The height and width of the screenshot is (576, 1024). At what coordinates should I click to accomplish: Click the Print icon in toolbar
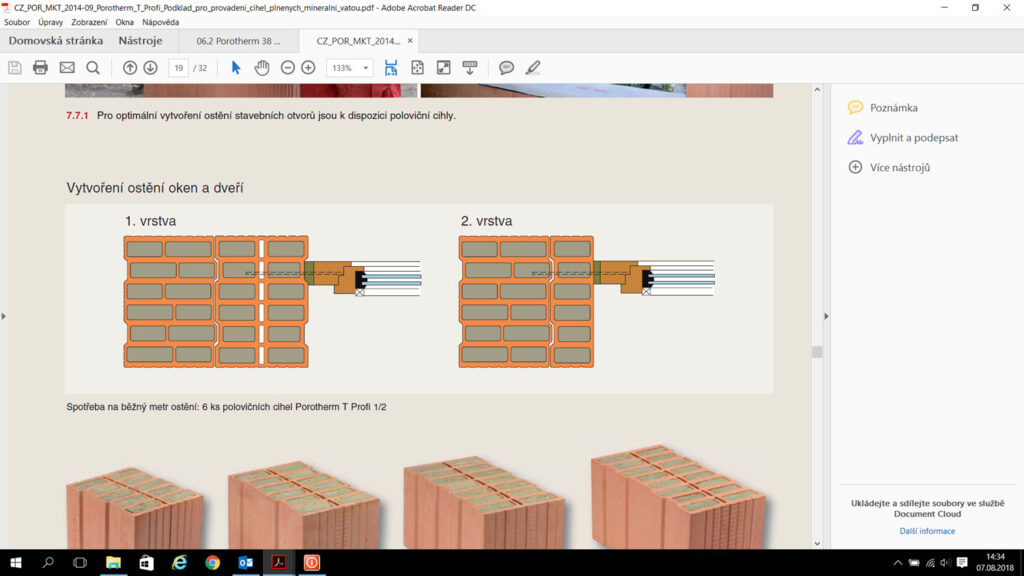[40, 68]
